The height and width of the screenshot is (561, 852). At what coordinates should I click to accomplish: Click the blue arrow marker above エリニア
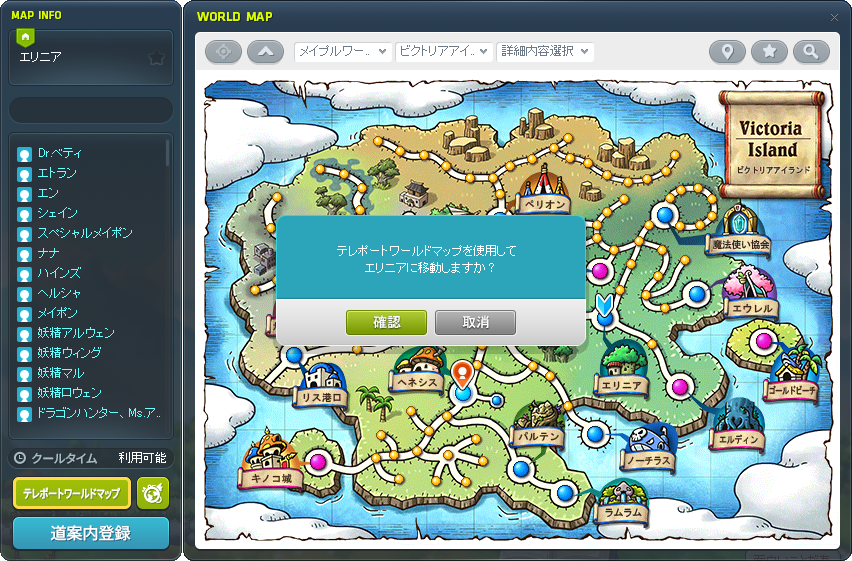coord(604,306)
